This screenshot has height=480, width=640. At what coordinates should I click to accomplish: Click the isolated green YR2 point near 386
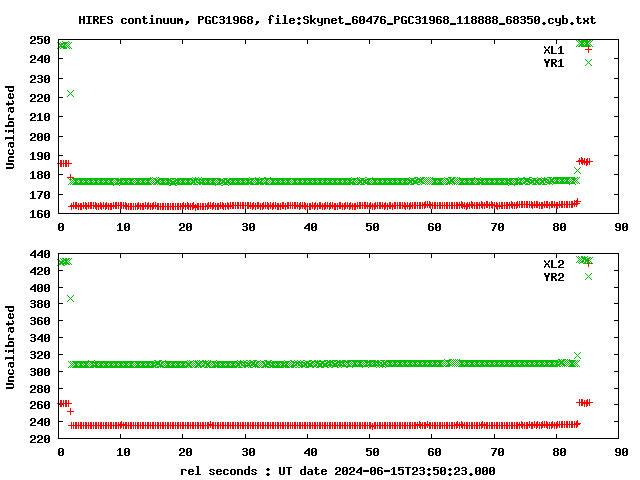(x=70, y=298)
